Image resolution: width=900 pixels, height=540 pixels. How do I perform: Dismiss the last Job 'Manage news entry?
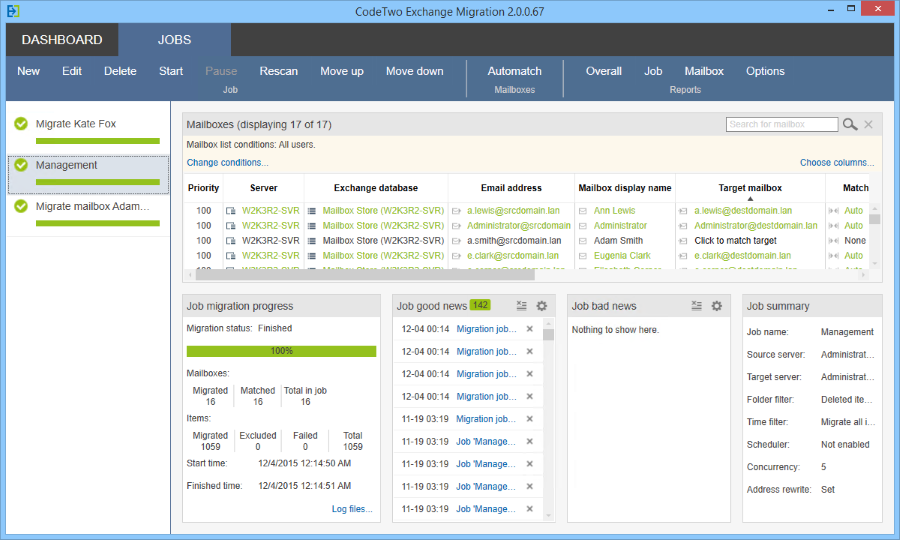pos(530,509)
